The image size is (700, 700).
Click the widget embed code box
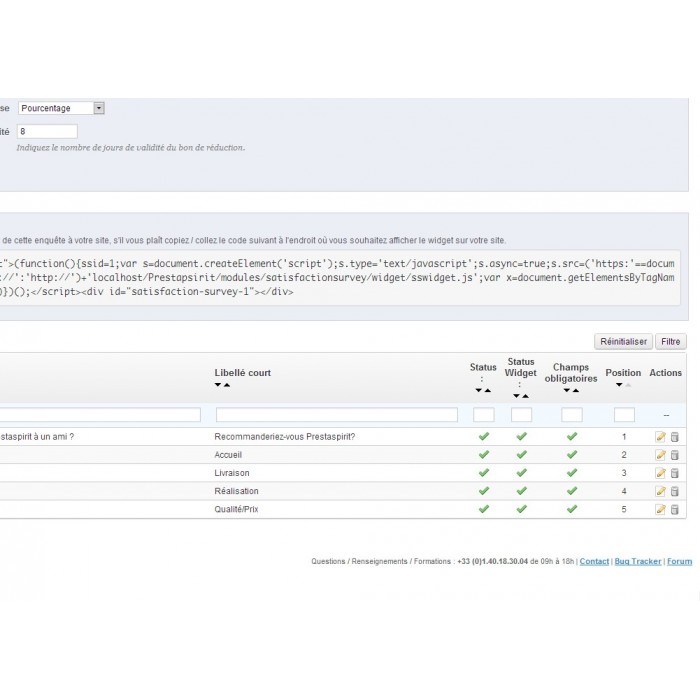pos(340,278)
